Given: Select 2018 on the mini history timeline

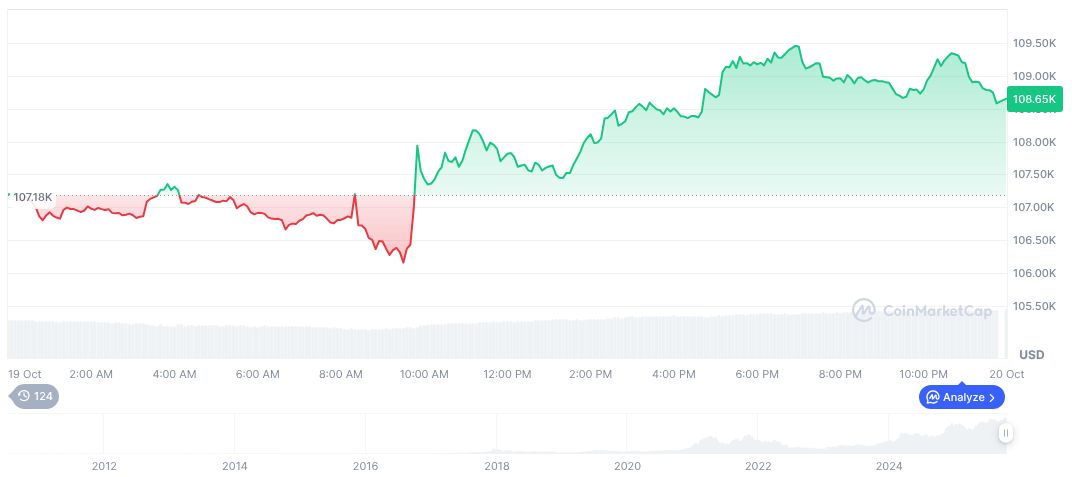Looking at the screenshot, I should click(x=497, y=466).
